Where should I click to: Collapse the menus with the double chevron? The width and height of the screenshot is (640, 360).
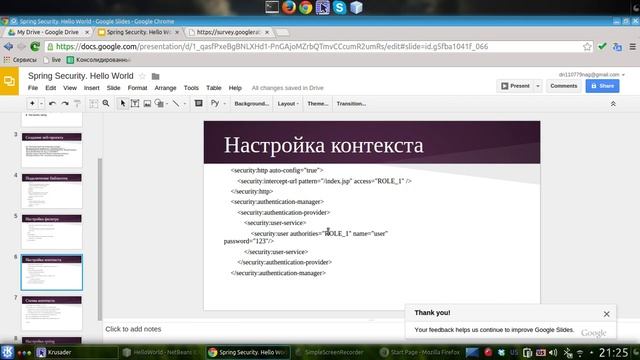point(613,104)
